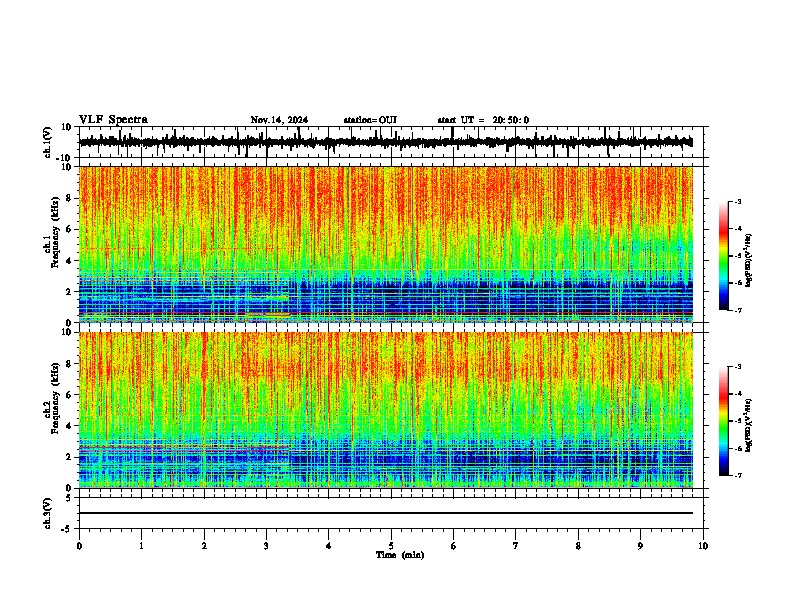Viewport: 792px width, 612px height.
Task: Click the ch.3(V) axis label
Action: [x=48, y=514]
